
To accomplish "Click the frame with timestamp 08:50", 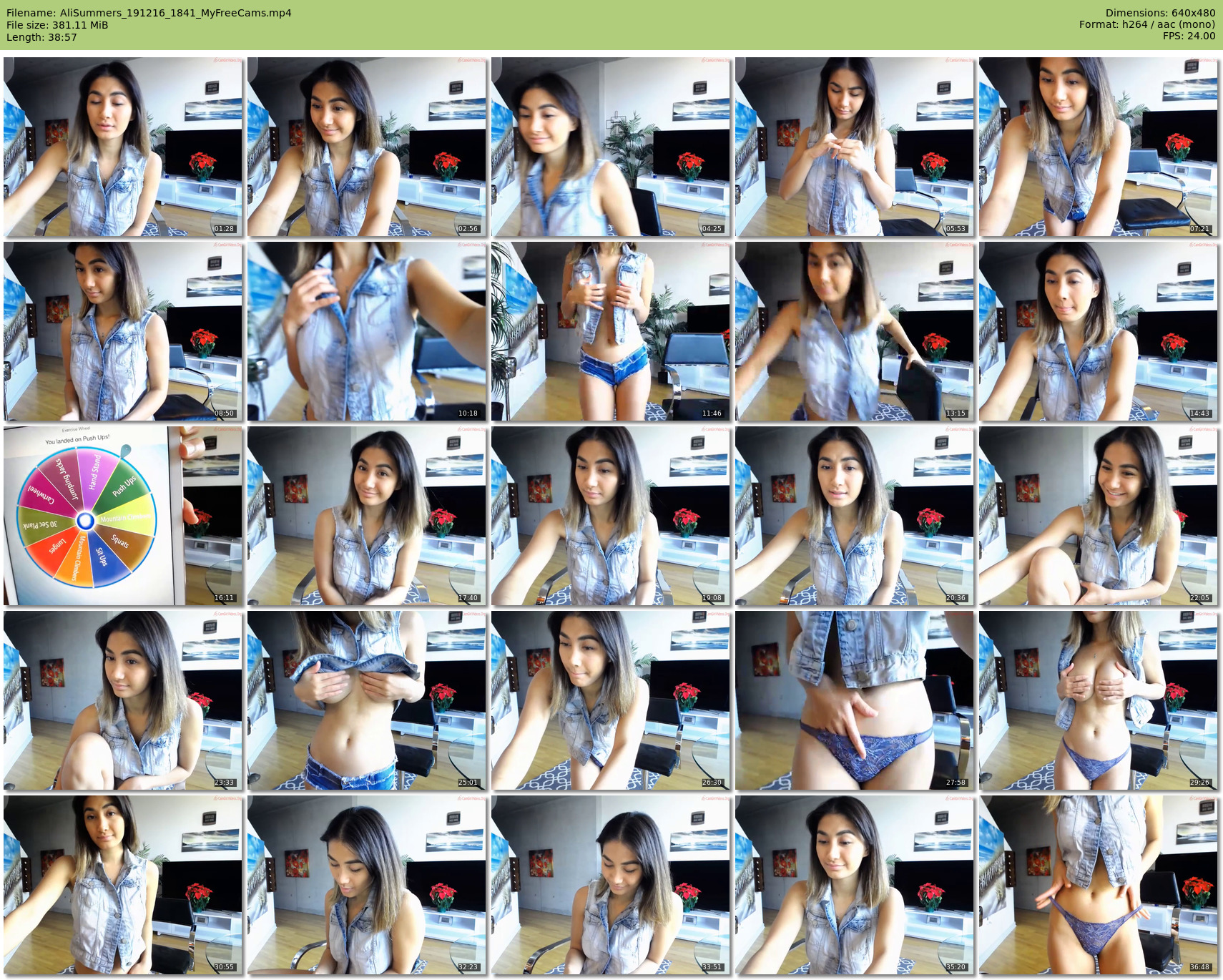I will click(x=123, y=331).
